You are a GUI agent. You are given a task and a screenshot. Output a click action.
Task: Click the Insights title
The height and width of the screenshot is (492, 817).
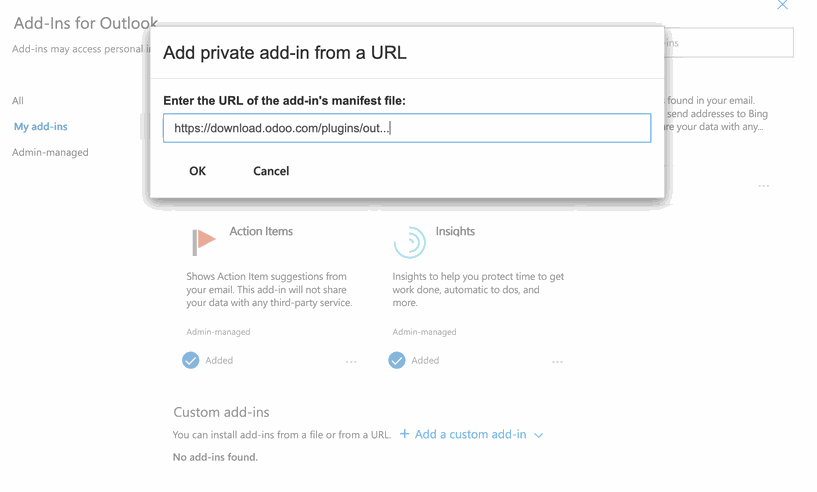coord(455,231)
